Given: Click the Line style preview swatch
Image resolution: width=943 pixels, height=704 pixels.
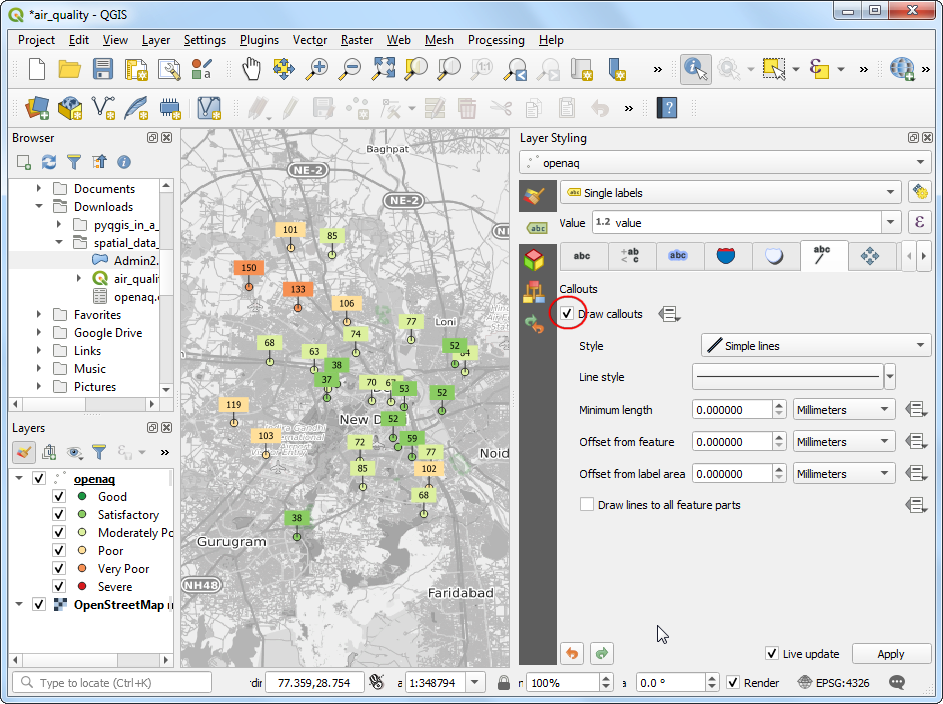Looking at the screenshot, I should coord(787,377).
